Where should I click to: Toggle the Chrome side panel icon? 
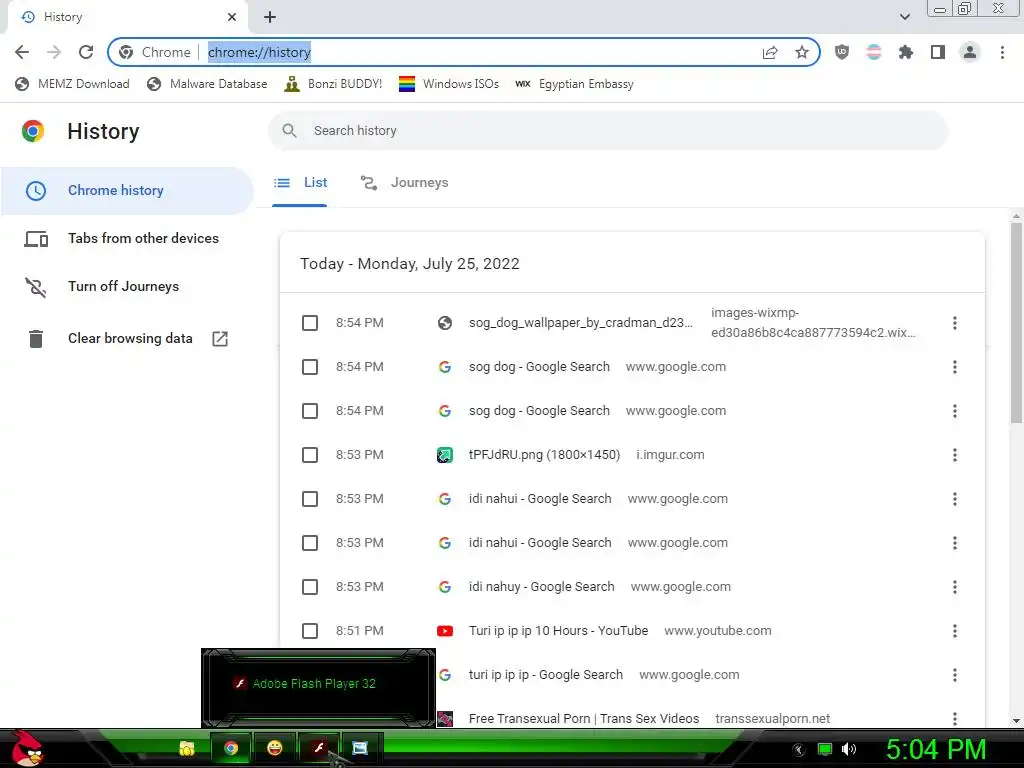(x=938, y=52)
